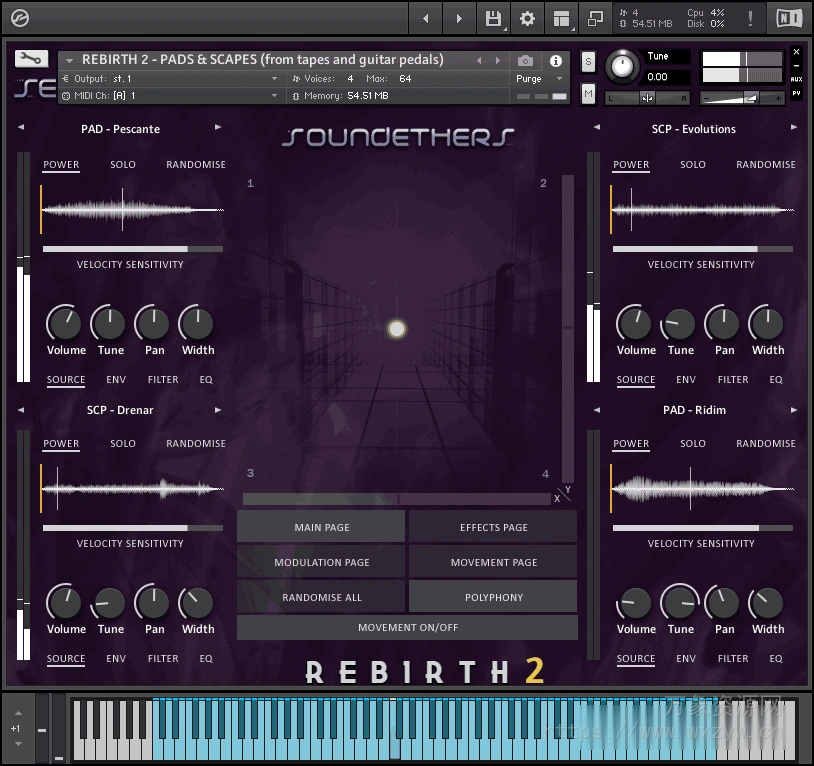
Task: Mute the instrument using the M button
Action: coord(588,93)
